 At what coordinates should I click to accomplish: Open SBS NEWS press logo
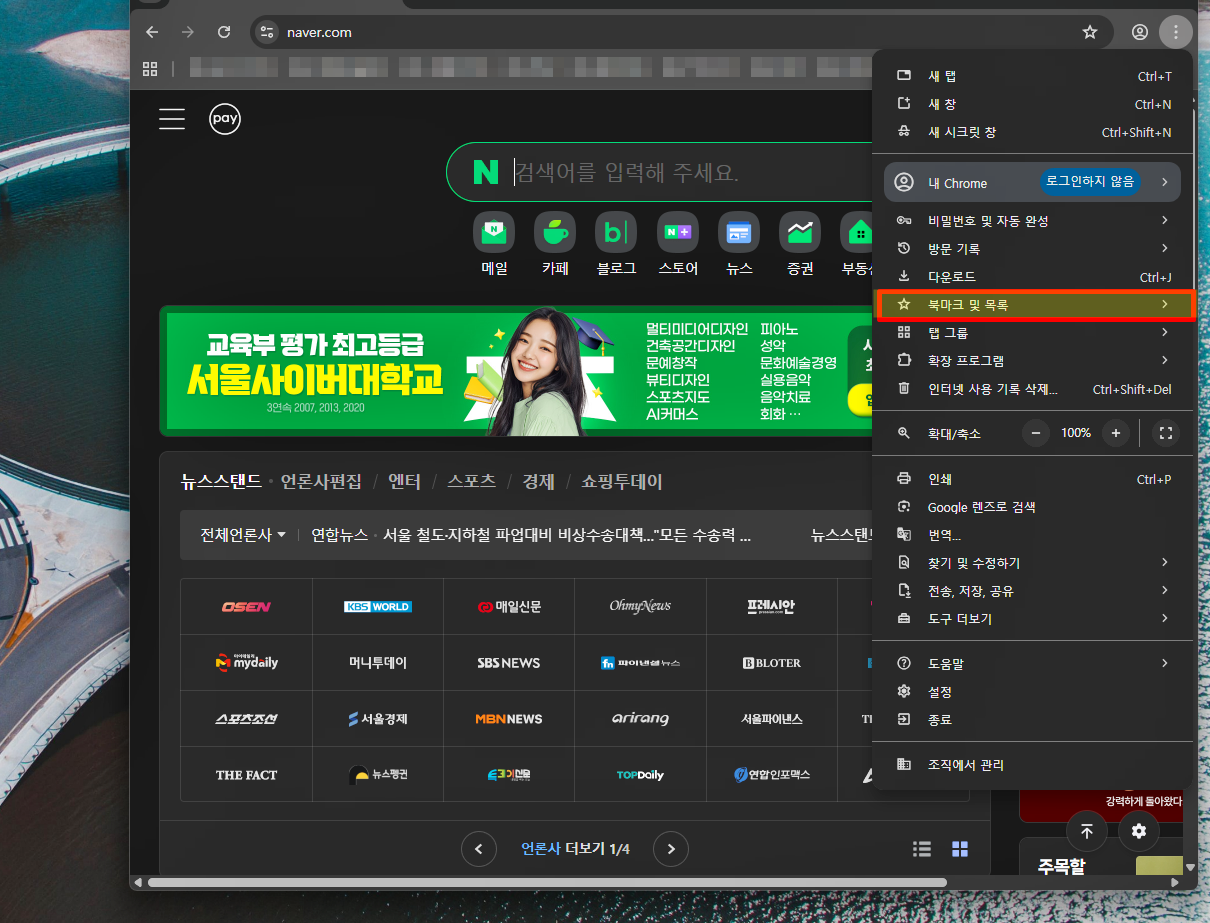pyautogui.click(x=509, y=663)
